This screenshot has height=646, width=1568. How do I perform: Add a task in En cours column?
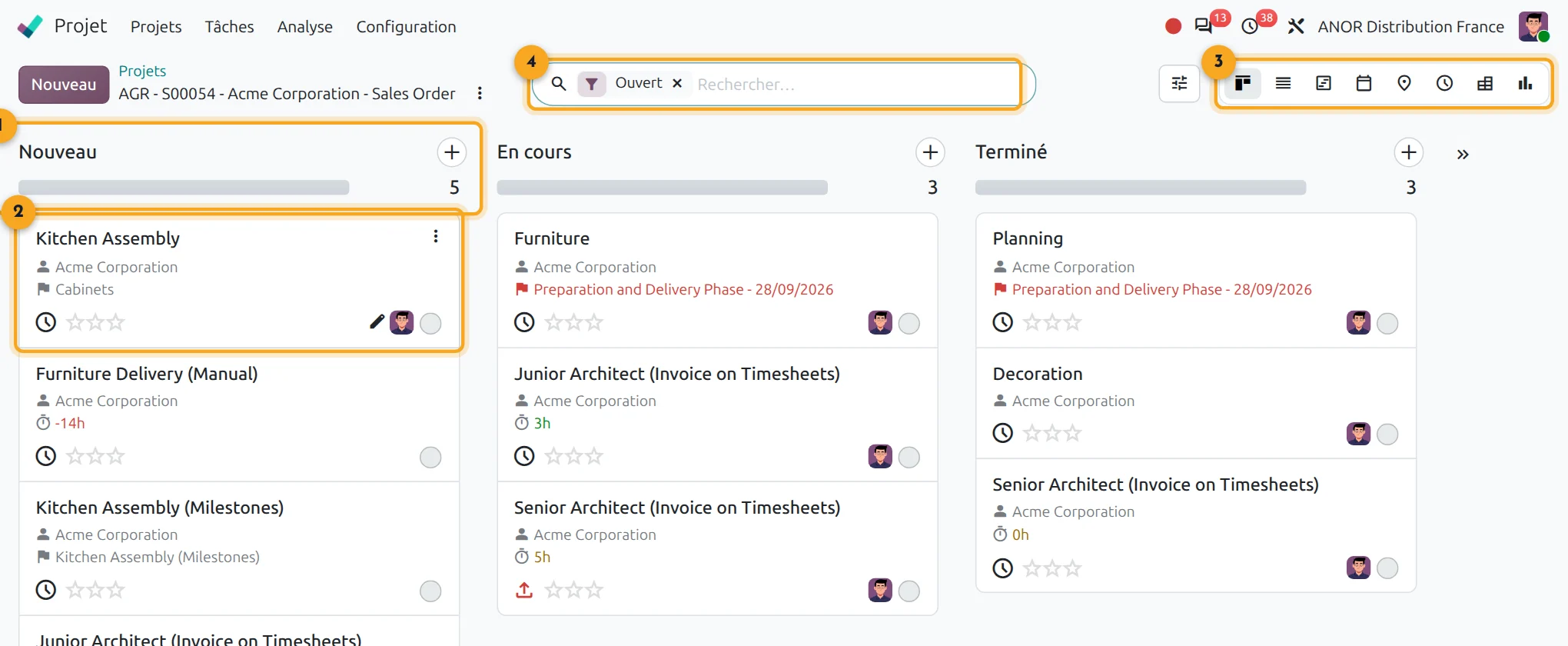(x=930, y=152)
